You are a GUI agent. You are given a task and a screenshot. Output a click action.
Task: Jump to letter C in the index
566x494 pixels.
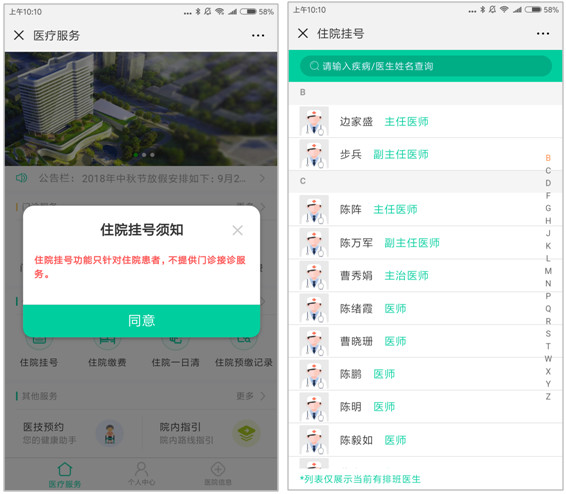tap(548, 171)
